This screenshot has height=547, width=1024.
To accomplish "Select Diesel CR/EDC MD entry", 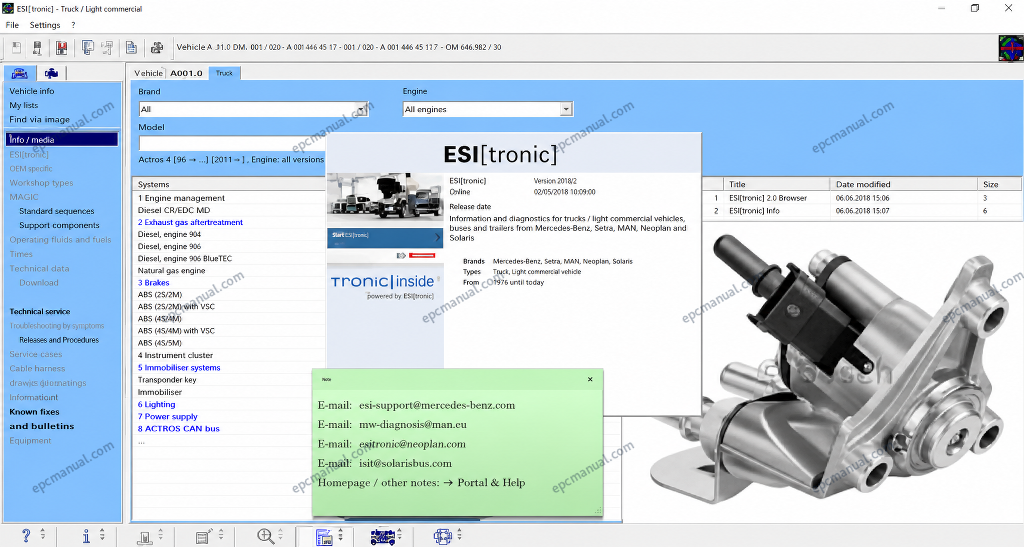I will [174, 210].
